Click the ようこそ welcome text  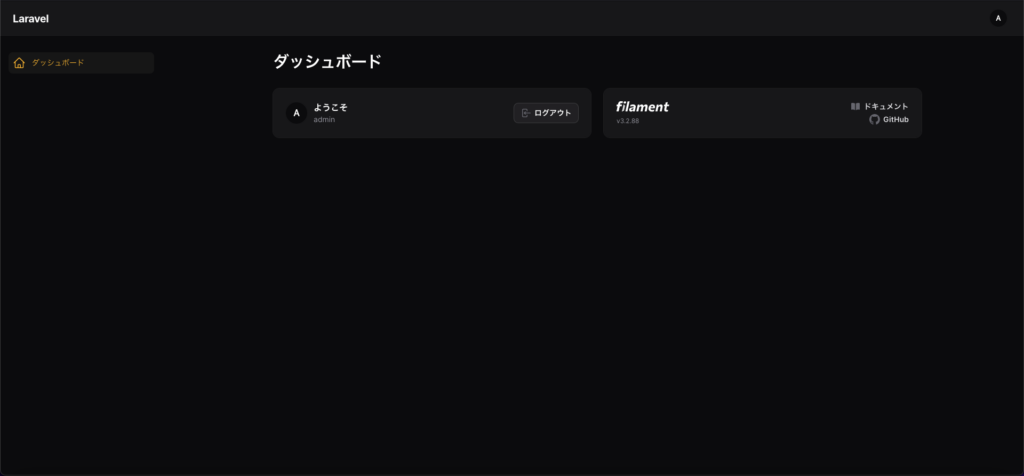(330, 108)
